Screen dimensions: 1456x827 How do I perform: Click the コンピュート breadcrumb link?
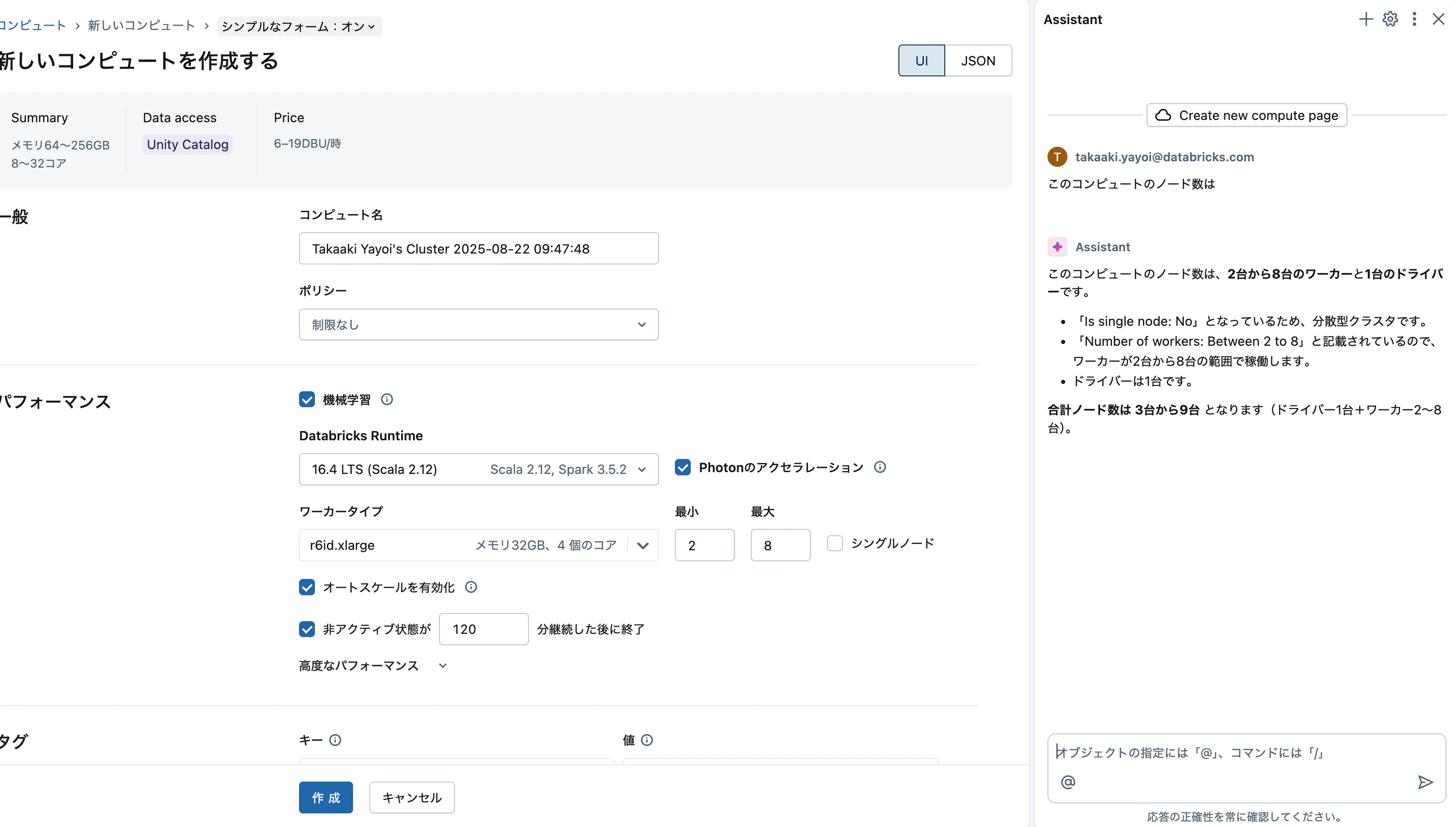(x=33, y=25)
